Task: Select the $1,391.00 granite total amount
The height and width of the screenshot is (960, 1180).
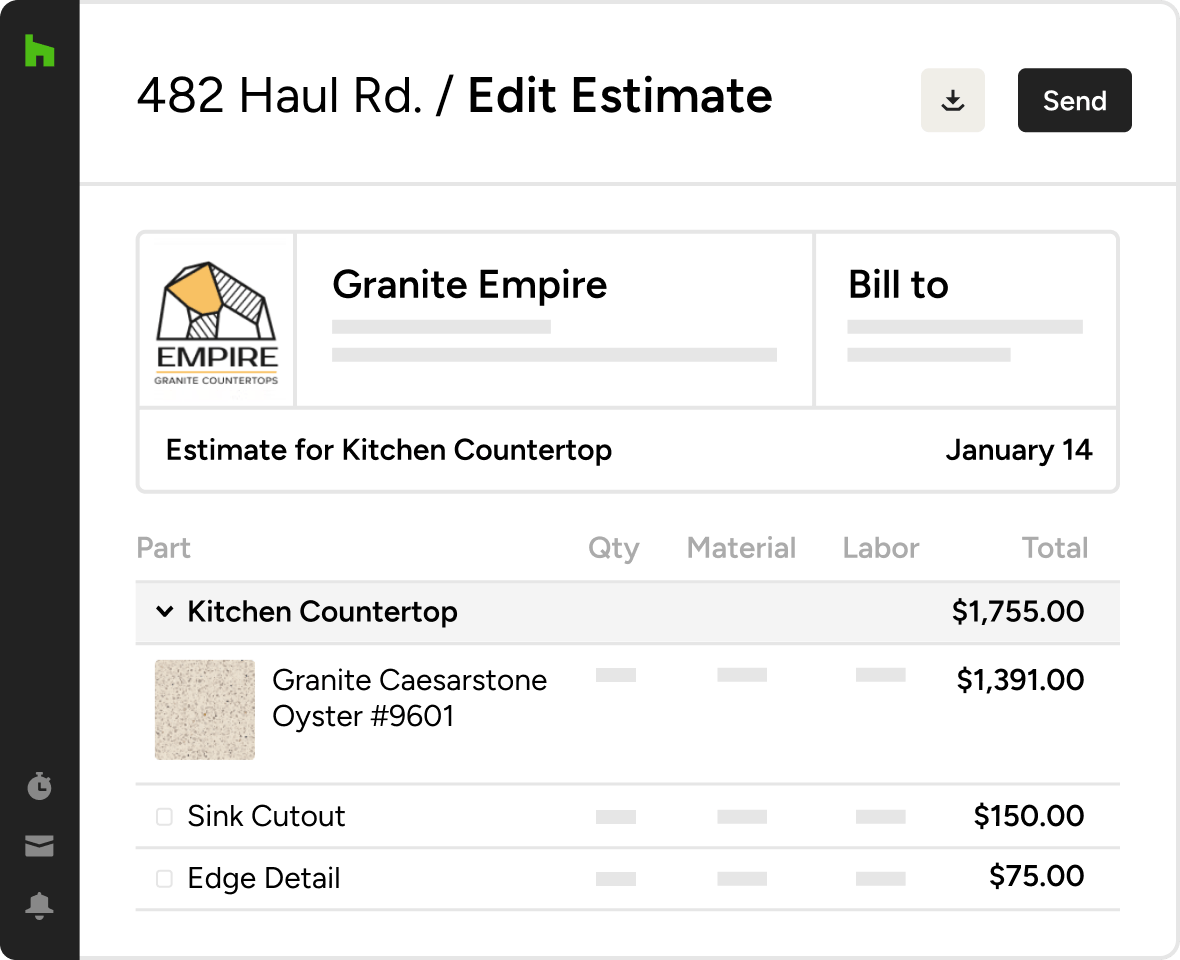Action: click(x=1019, y=680)
